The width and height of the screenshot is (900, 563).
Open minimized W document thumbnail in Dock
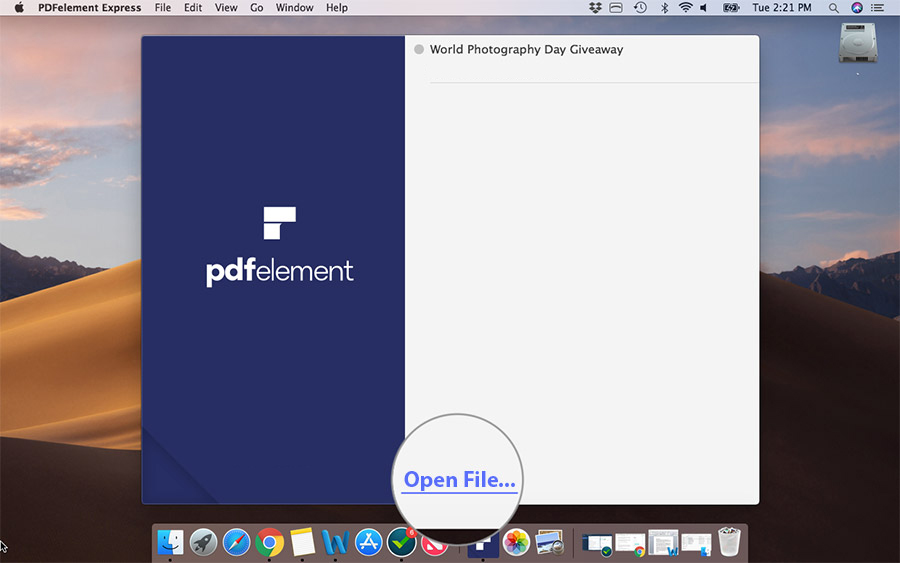click(x=663, y=543)
